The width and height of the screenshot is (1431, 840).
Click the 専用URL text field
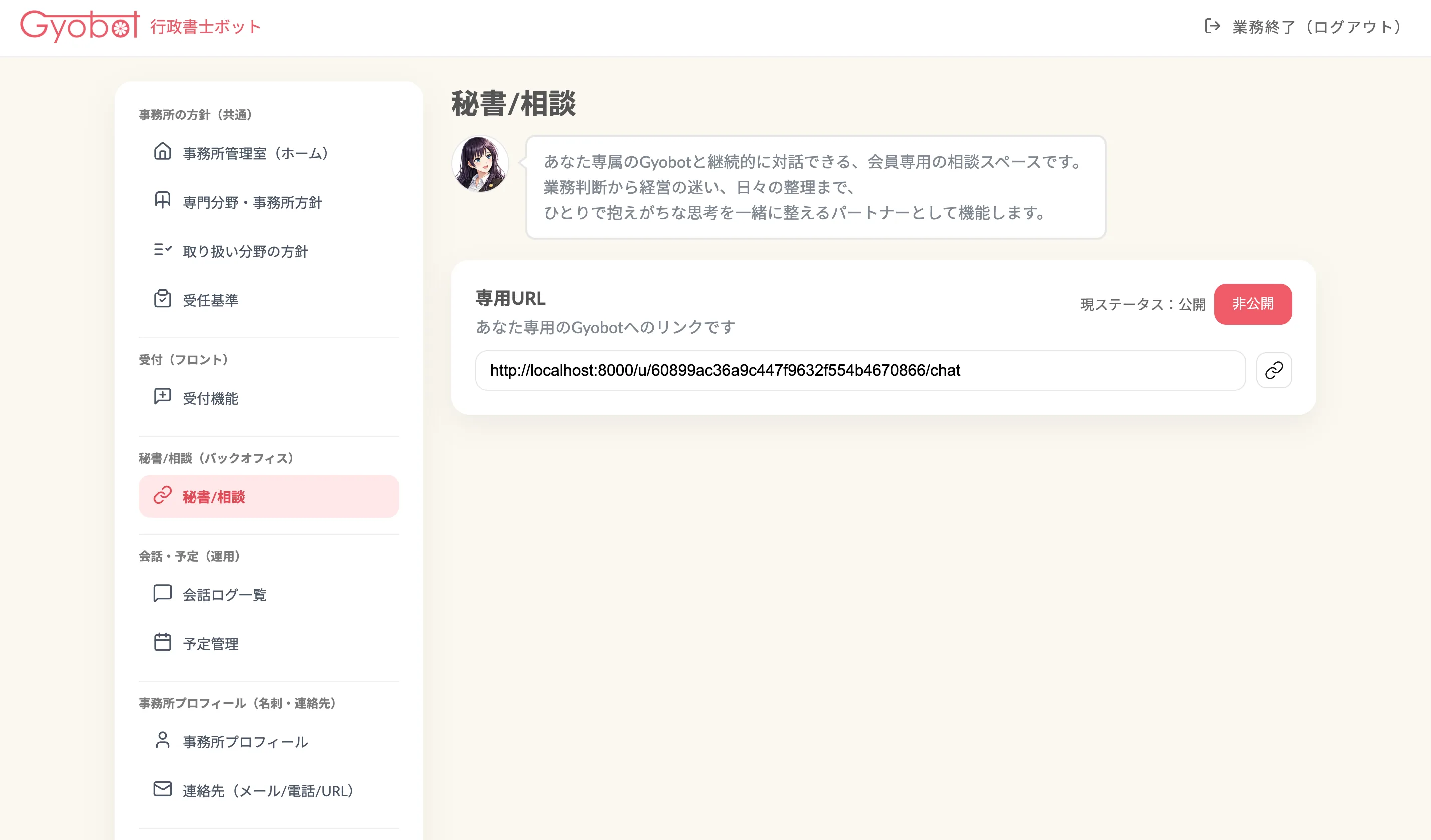tap(860, 370)
